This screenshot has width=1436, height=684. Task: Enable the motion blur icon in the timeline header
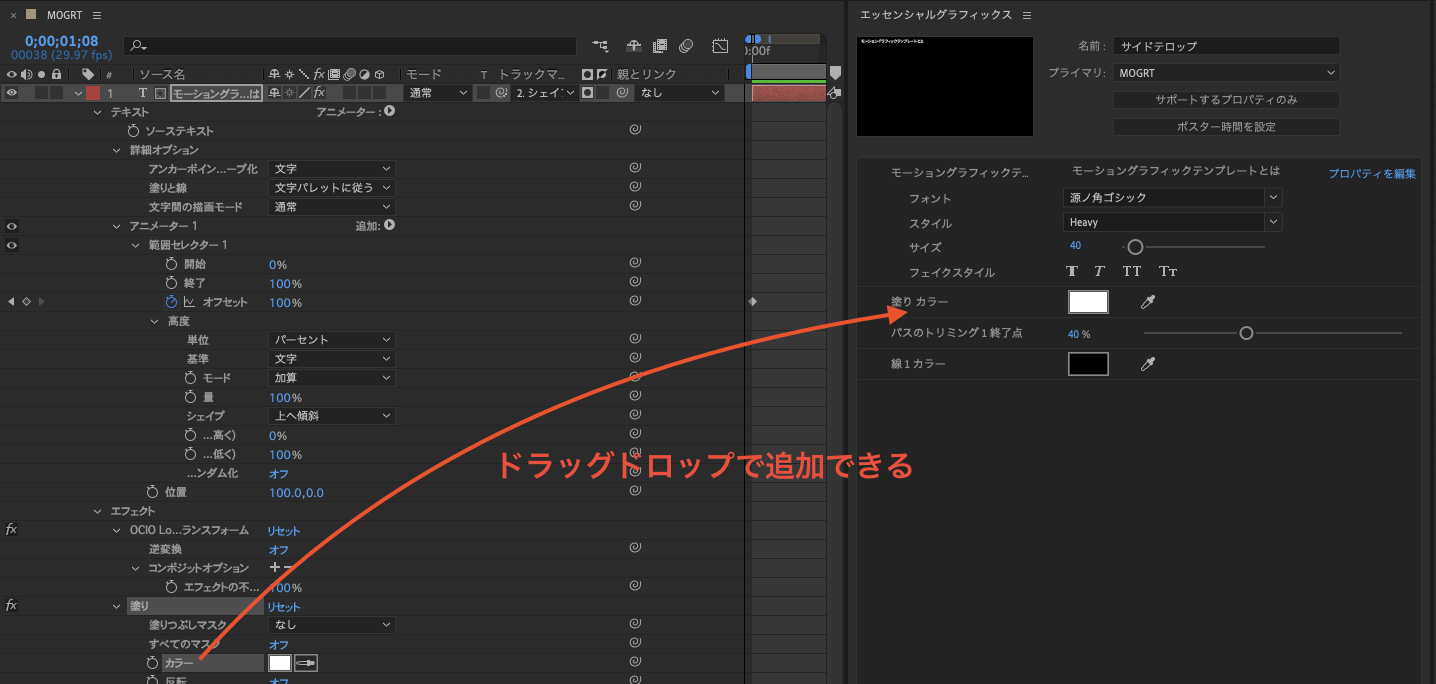[686, 46]
